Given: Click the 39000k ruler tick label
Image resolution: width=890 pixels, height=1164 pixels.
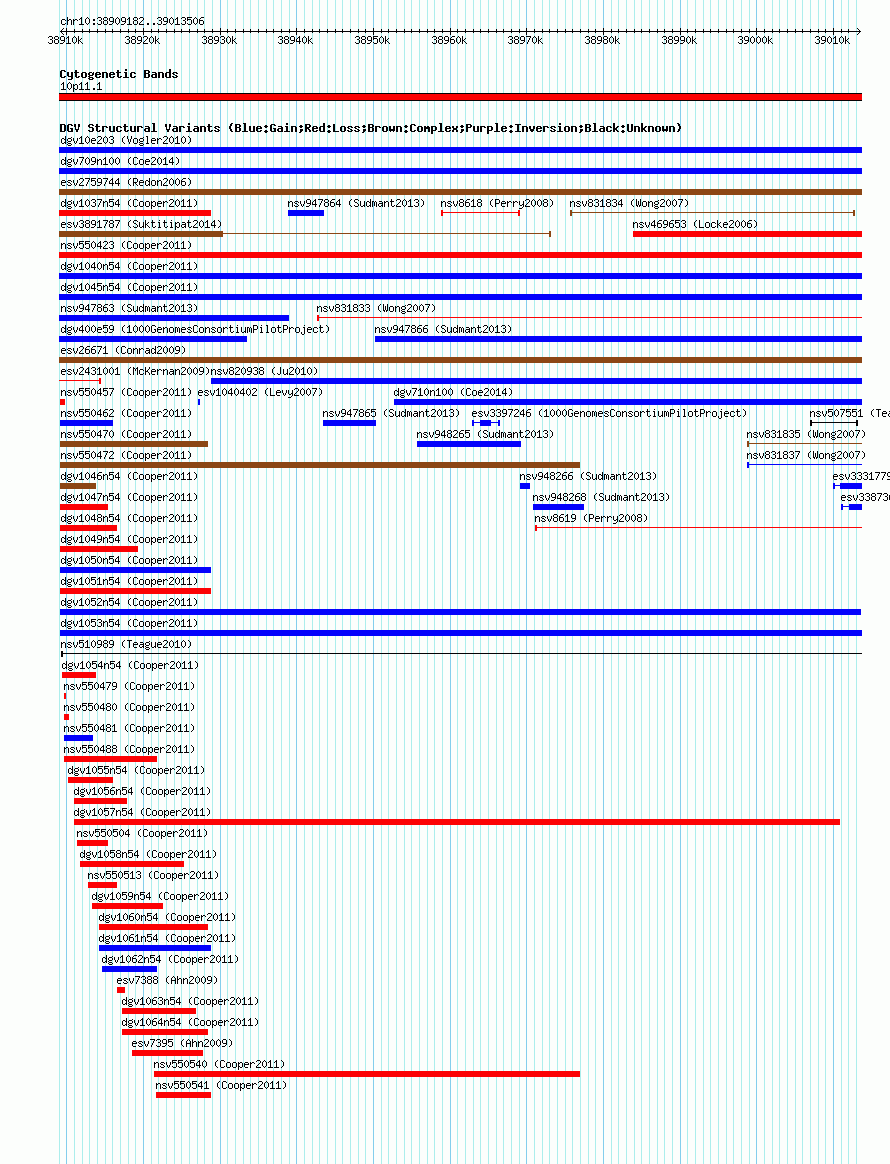Looking at the screenshot, I should [755, 41].
